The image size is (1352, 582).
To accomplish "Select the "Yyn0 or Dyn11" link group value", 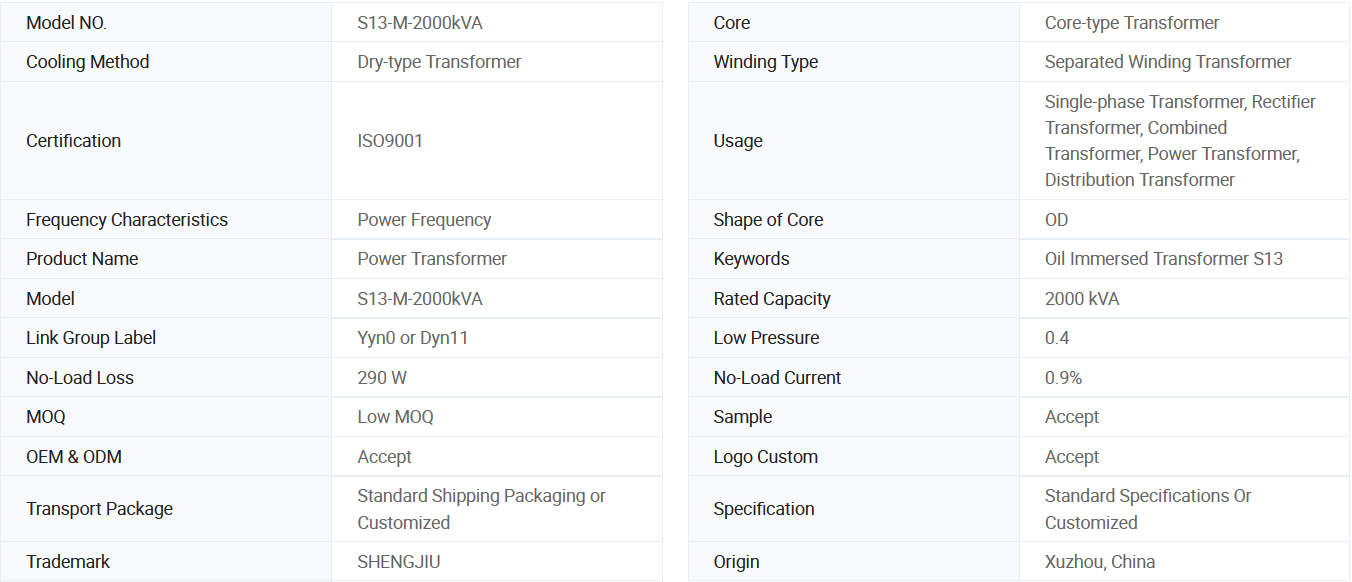I will [412, 338].
